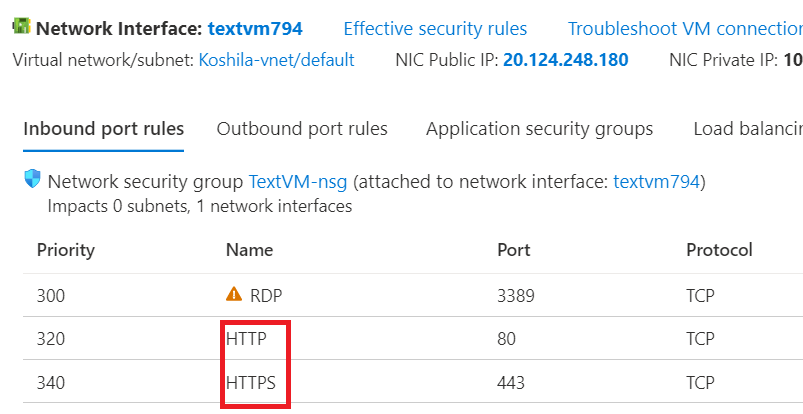Screen dimensions: 803x414
Task: Select the RDP rule row
Action: (413, 296)
